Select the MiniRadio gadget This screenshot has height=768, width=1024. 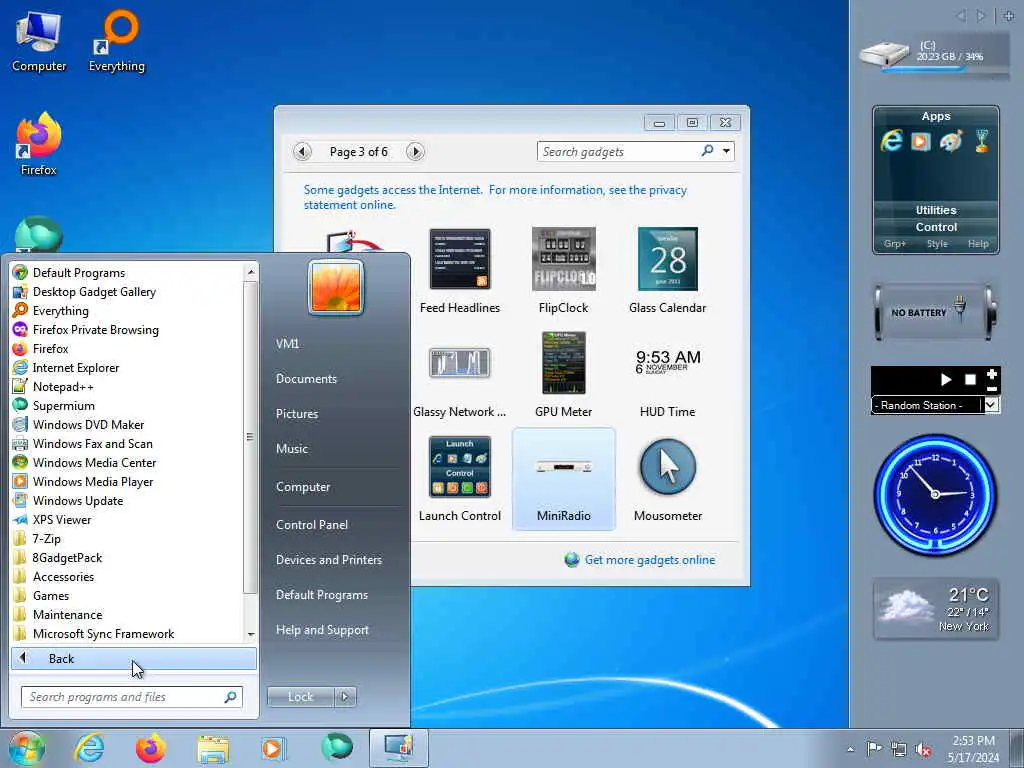click(564, 479)
